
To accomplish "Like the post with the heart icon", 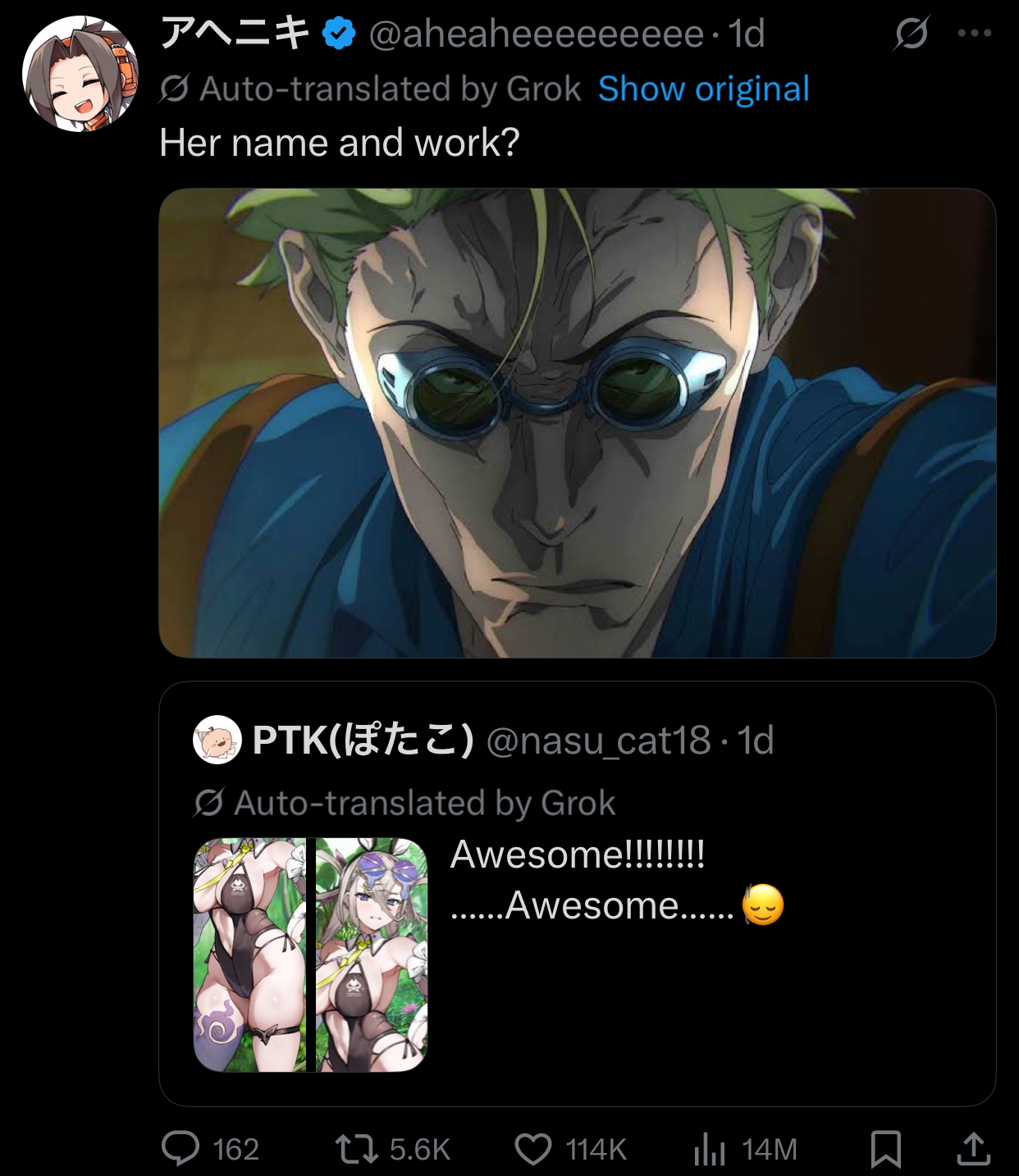I will (x=533, y=1149).
